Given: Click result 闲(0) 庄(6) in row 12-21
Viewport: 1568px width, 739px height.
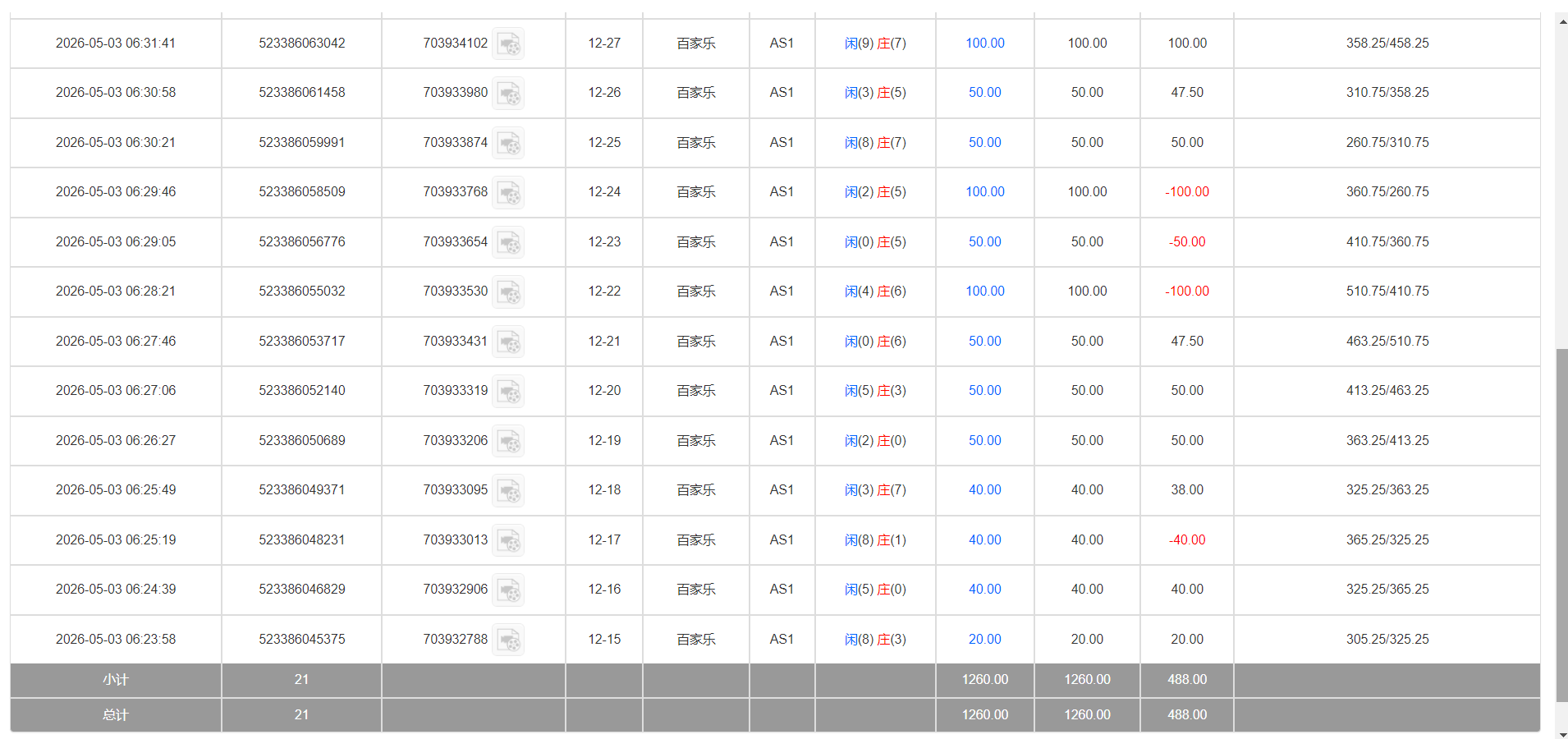Looking at the screenshot, I should [875, 341].
